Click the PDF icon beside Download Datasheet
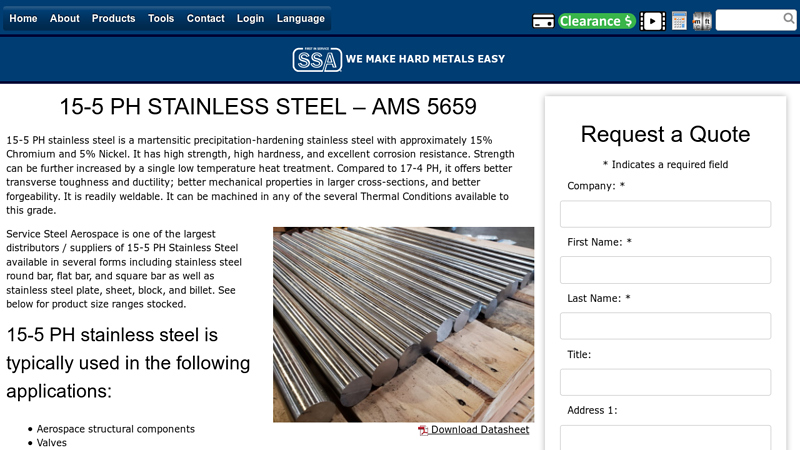This screenshot has width=800, height=450. [423, 431]
